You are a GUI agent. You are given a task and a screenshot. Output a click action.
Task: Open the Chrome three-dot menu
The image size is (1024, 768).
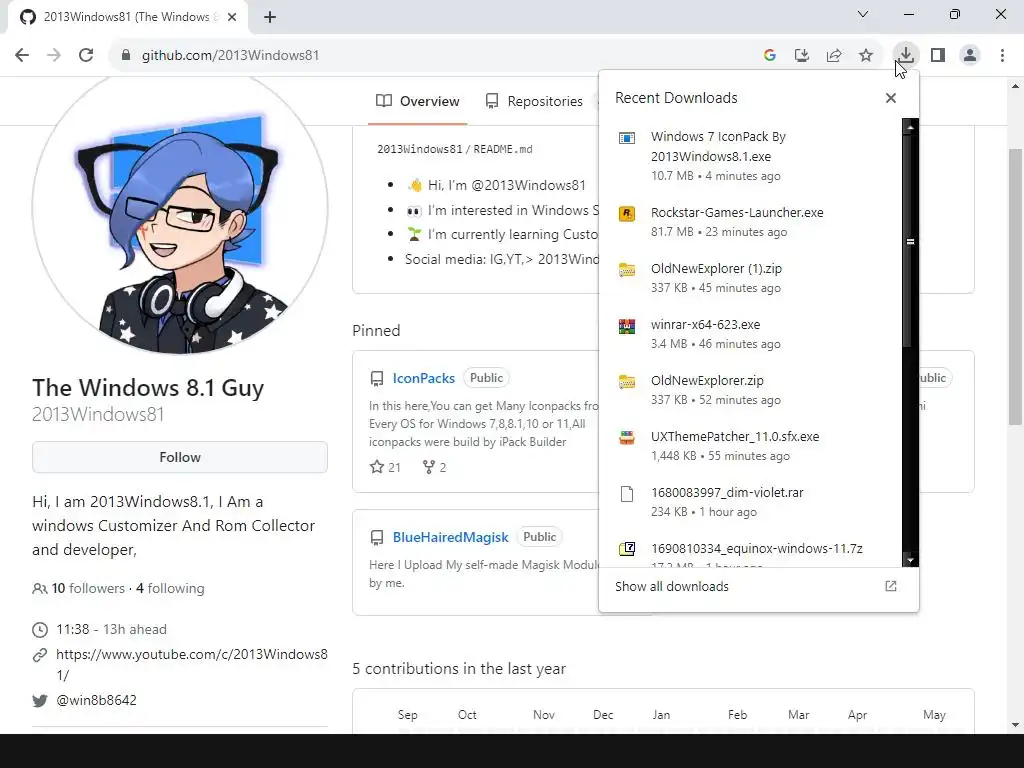point(1002,55)
